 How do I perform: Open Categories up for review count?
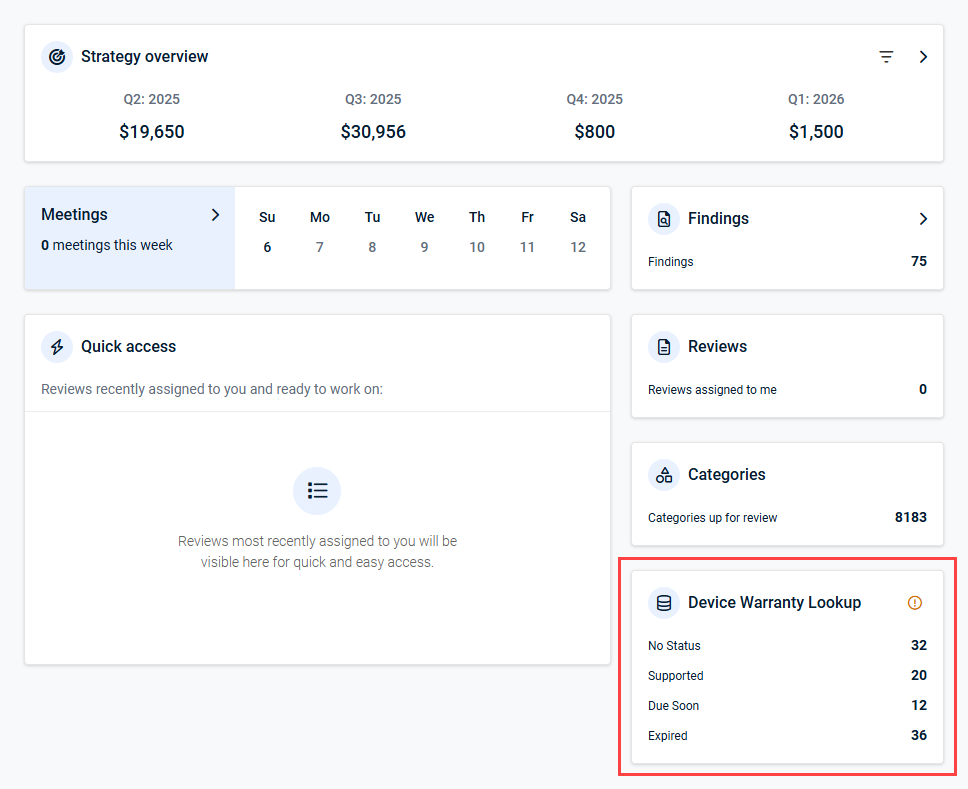[787, 517]
